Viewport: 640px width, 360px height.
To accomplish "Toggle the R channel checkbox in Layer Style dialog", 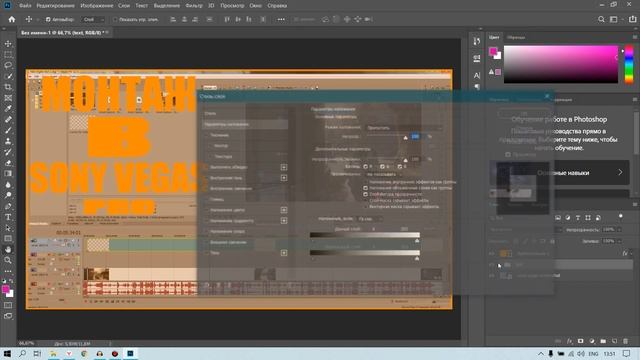I will 366,167.
